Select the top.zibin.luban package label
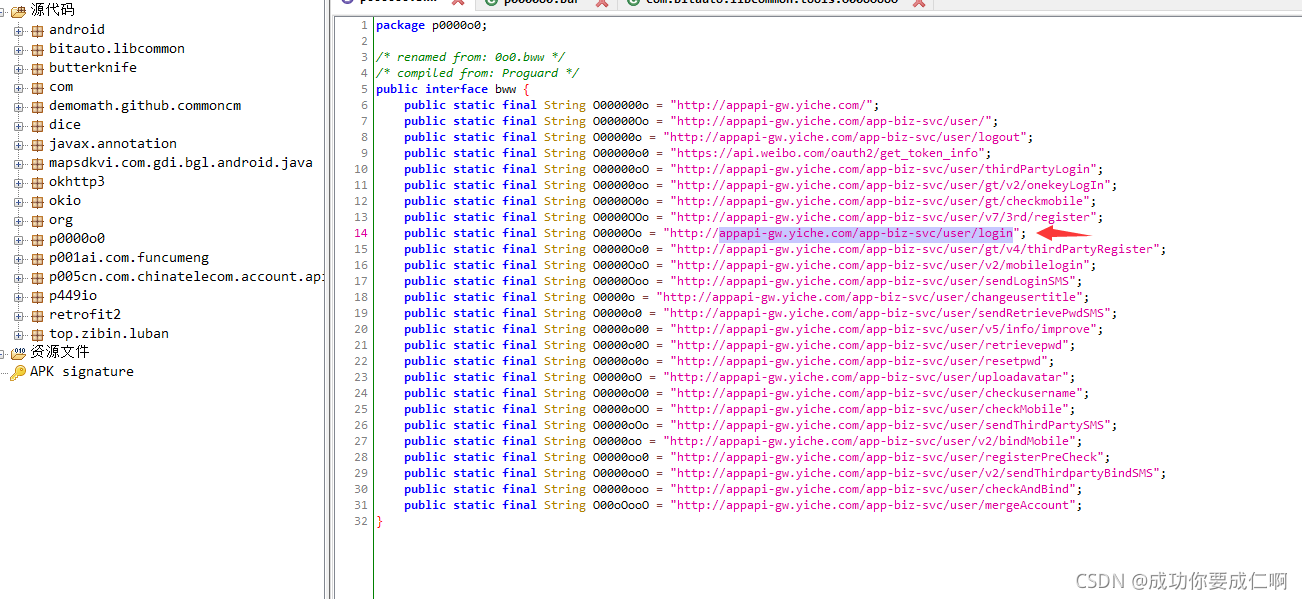The height and width of the screenshot is (599, 1302). point(109,334)
